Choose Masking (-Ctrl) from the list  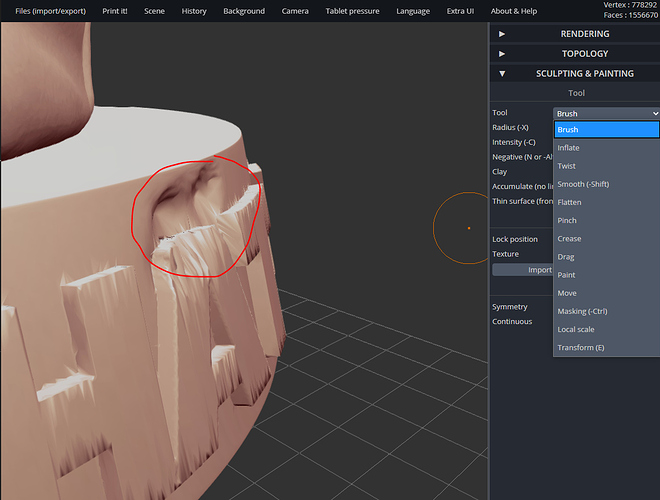tap(582, 311)
